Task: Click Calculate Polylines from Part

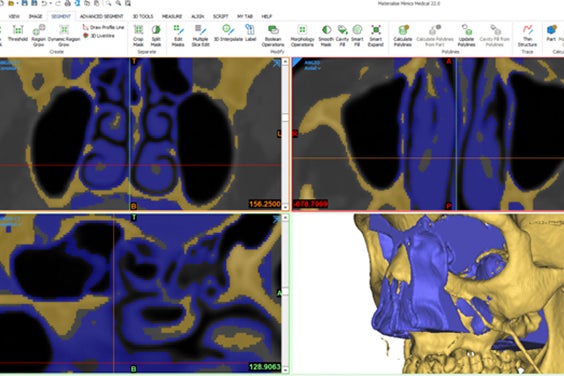Action: 435,36
